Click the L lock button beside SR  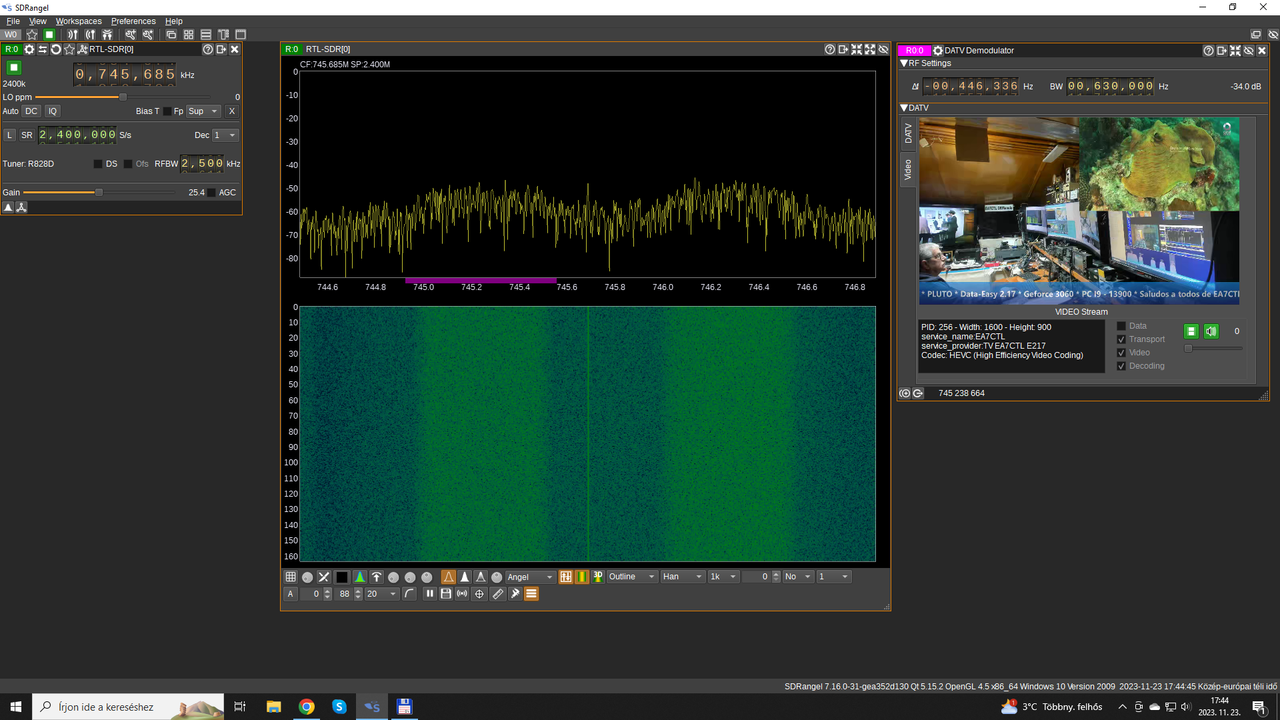[x=10, y=135]
